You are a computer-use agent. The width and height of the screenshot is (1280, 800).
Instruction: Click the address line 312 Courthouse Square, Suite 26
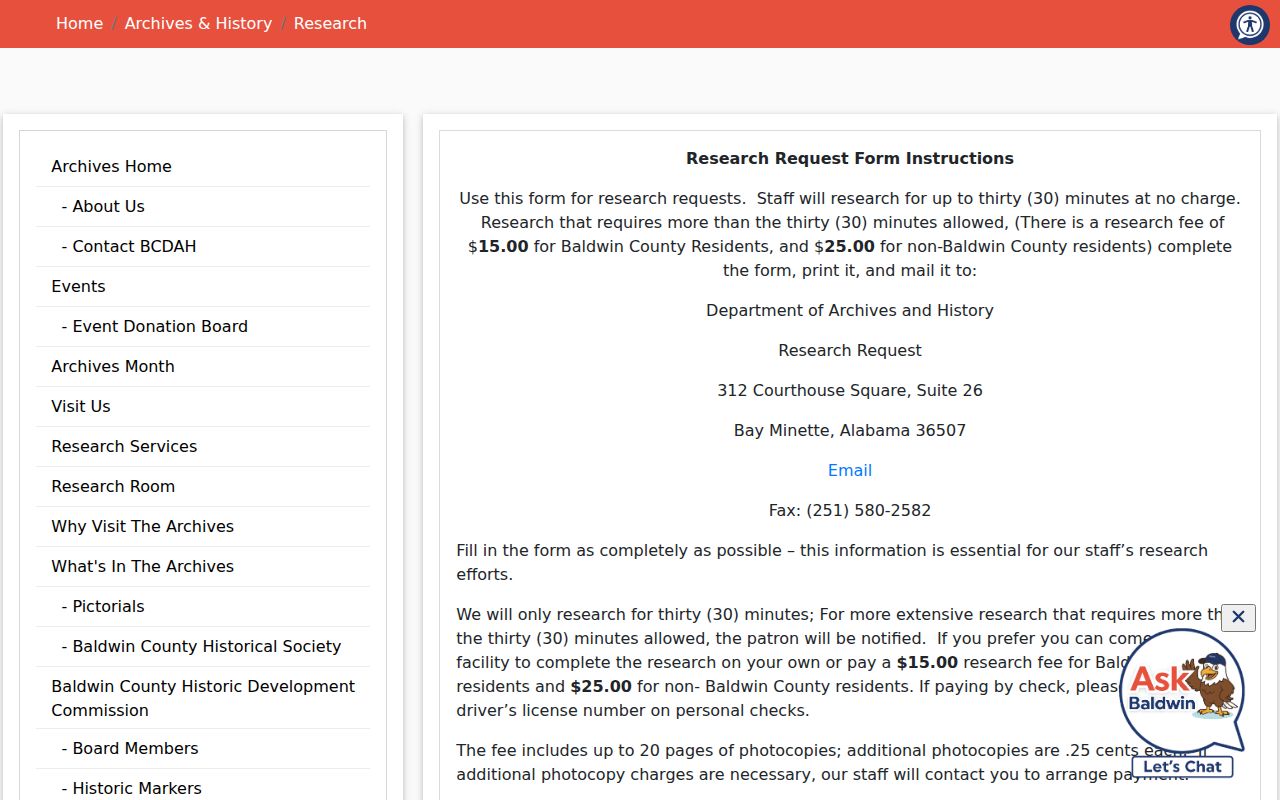[x=850, y=390]
